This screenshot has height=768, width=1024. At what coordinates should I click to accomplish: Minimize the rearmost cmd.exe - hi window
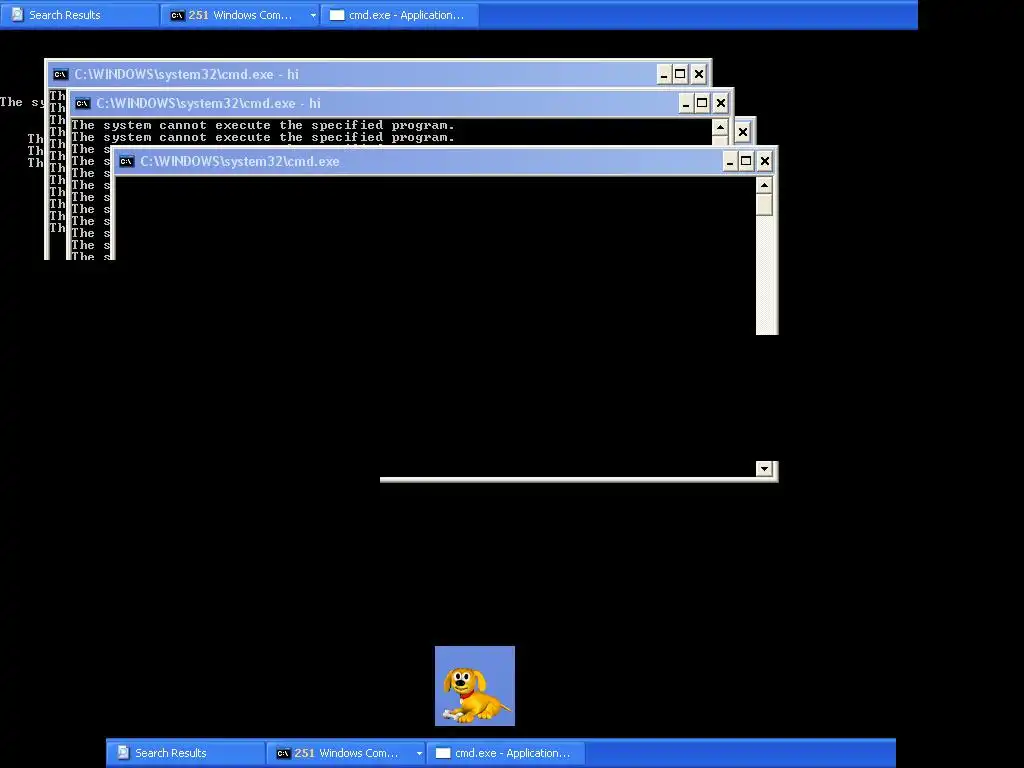[664, 74]
